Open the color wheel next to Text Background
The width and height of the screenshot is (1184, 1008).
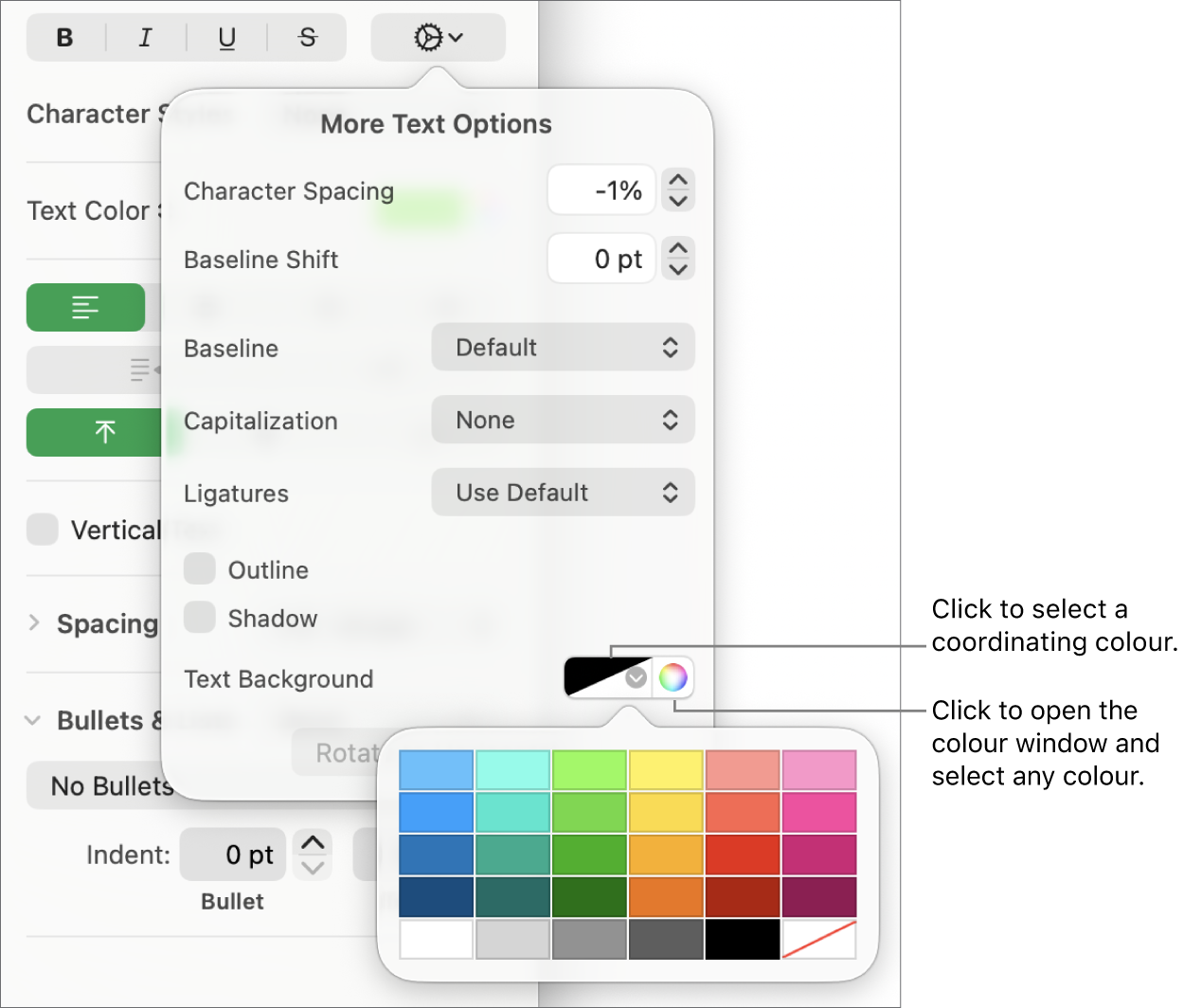[x=673, y=676]
